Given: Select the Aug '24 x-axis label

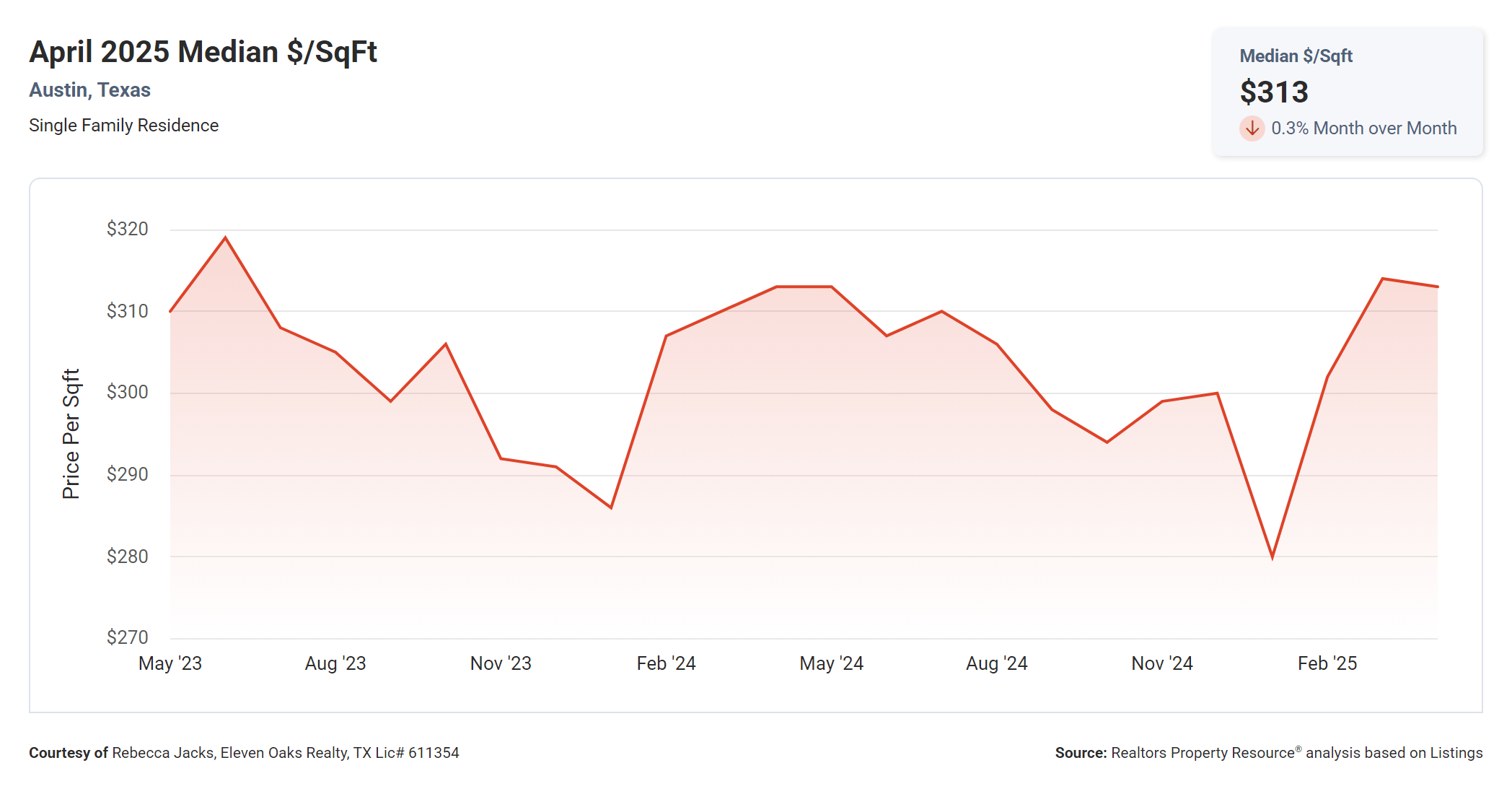Looking at the screenshot, I should click(x=996, y=663).
